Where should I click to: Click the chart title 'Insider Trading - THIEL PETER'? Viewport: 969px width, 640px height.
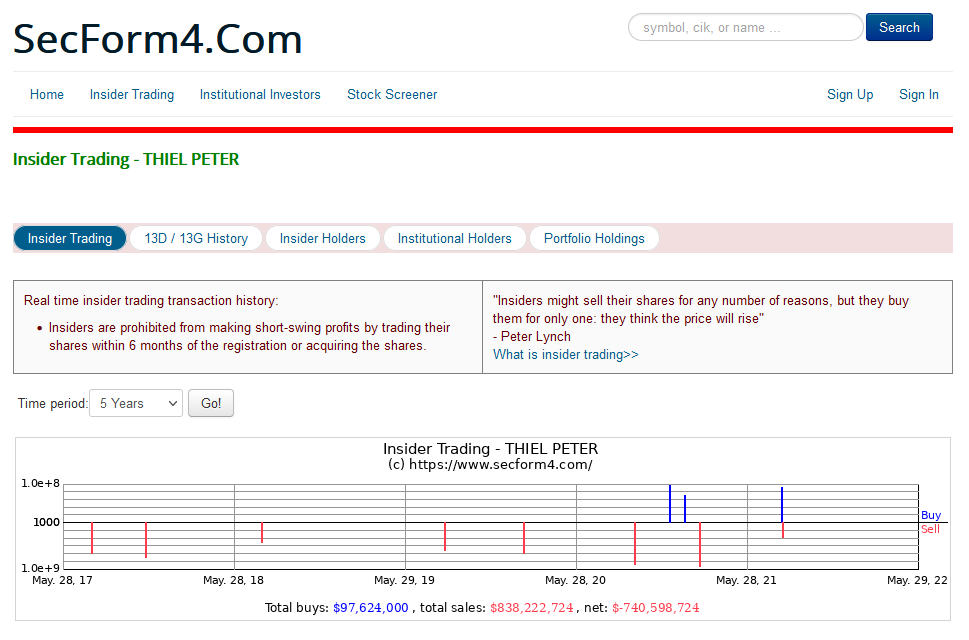point(490,449)
